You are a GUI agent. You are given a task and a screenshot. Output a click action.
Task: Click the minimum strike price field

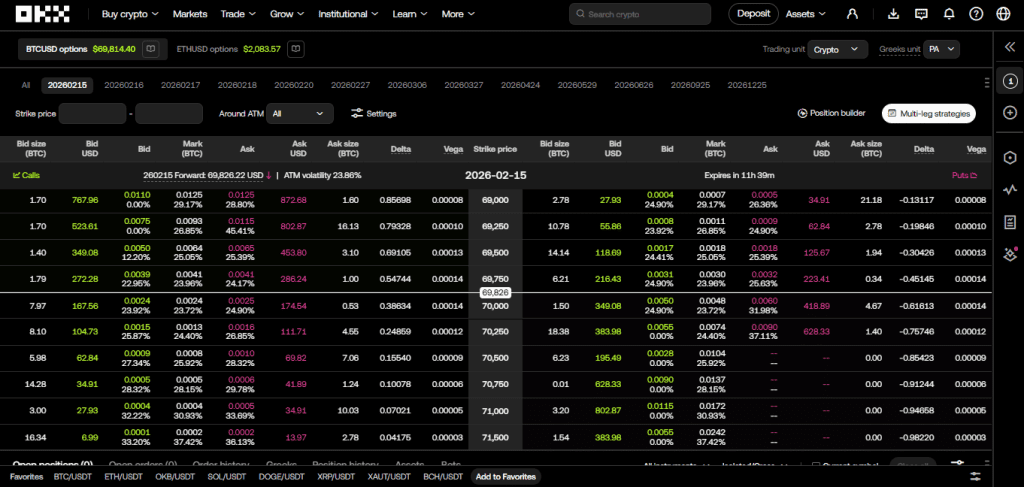coord(92,114)
